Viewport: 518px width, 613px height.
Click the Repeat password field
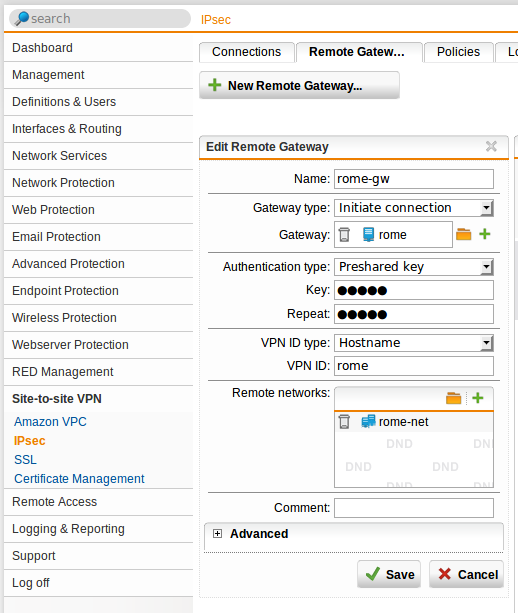coord(414,314)
